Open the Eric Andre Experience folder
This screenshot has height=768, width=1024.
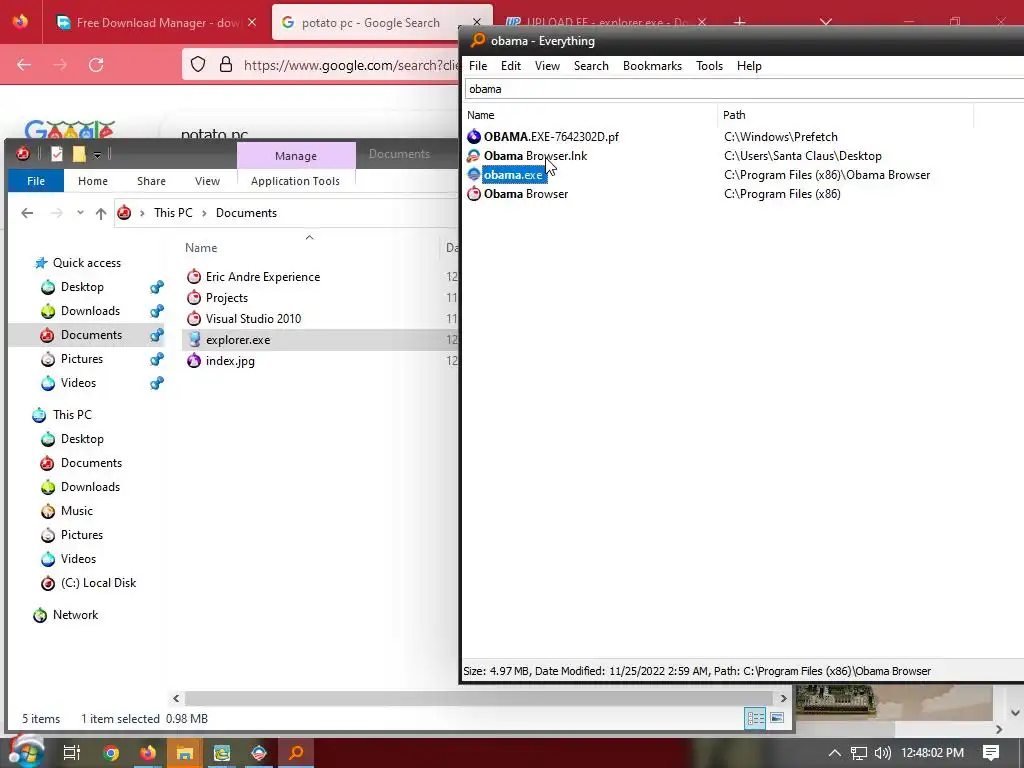click(263, 277)
